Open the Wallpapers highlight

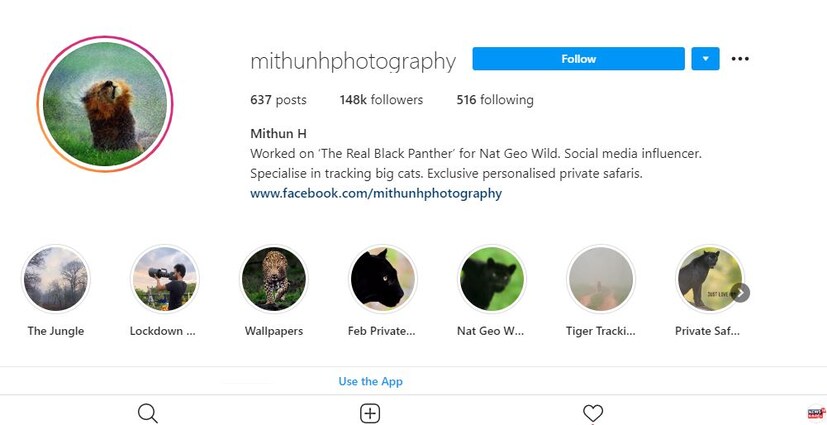click(x=274, y=278)
